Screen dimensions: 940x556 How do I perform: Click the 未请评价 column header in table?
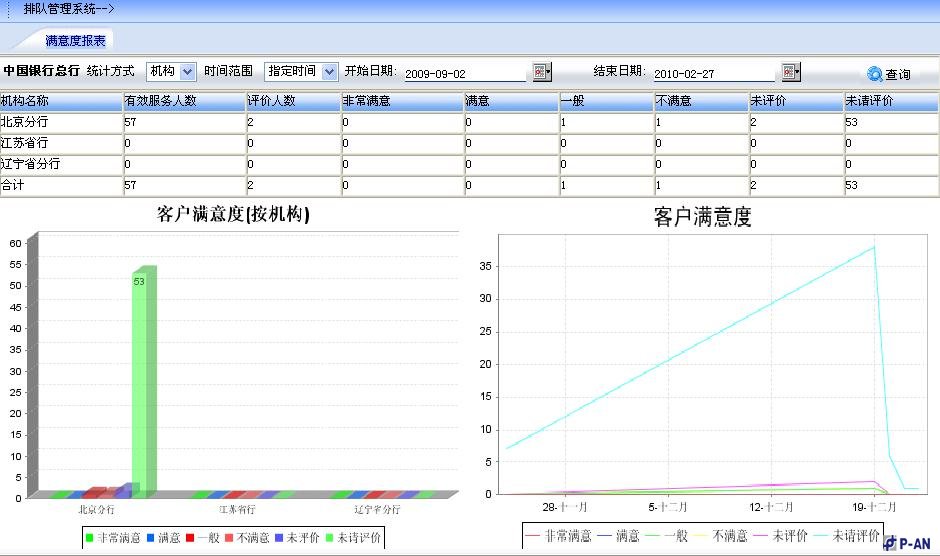click(891, 101)
